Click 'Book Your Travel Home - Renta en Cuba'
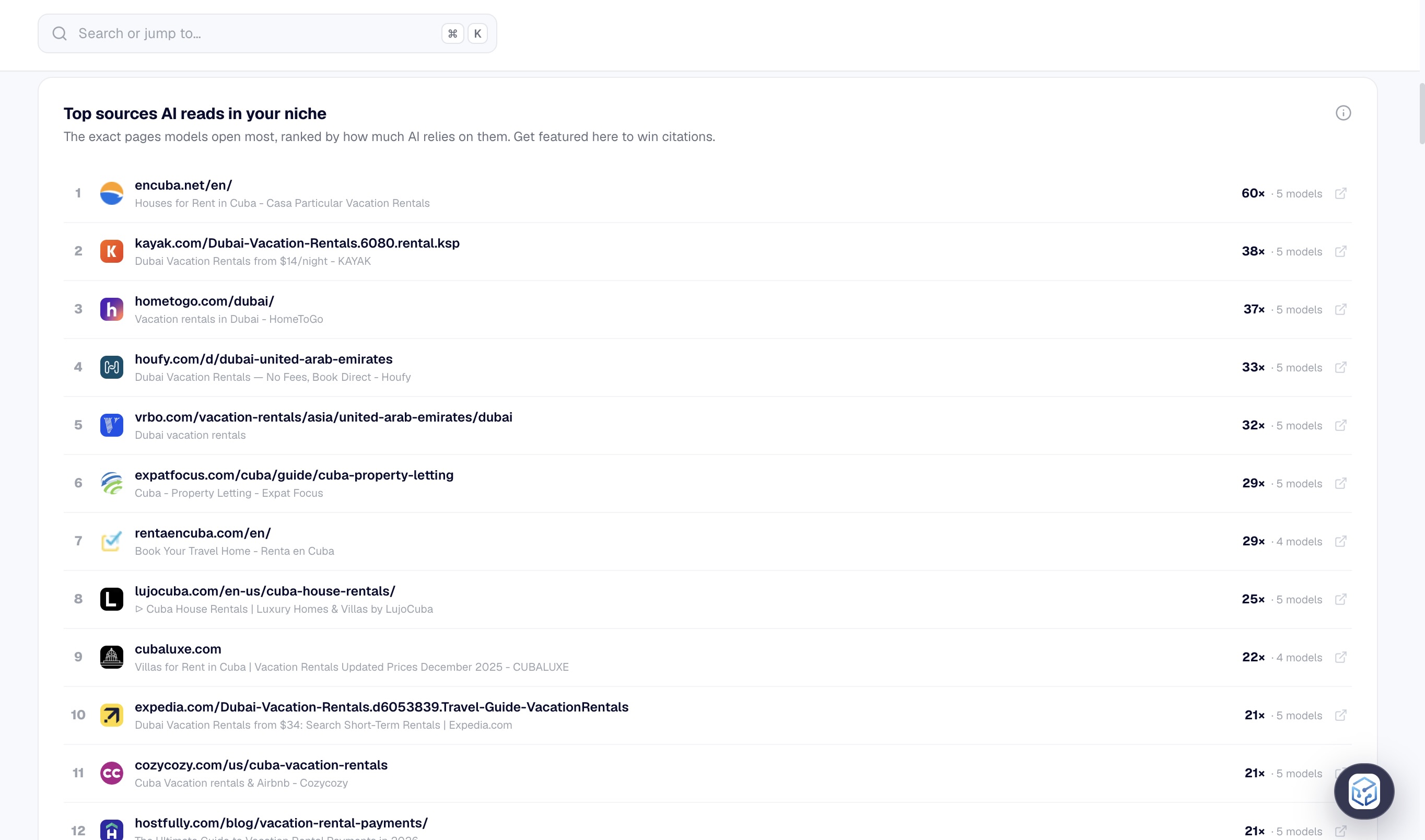 click(x=235, y=551)
